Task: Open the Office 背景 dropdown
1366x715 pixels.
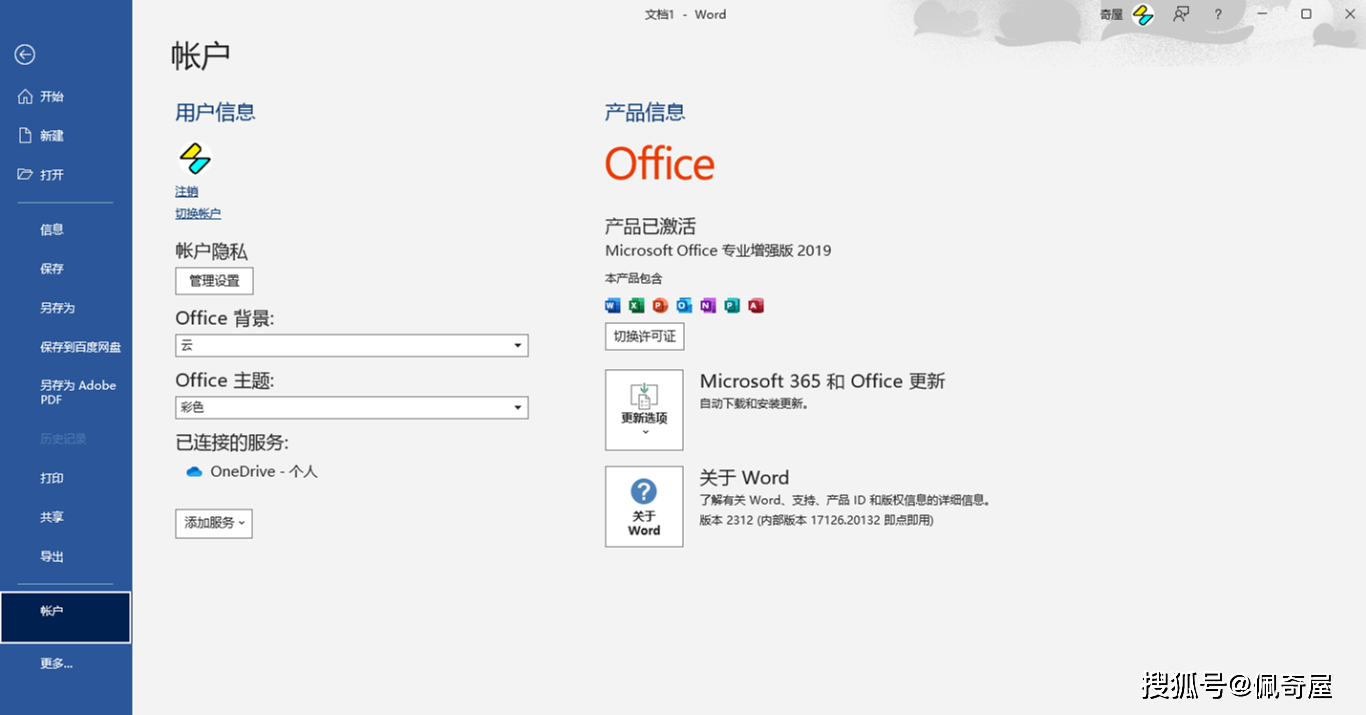Action: point(518,345)
